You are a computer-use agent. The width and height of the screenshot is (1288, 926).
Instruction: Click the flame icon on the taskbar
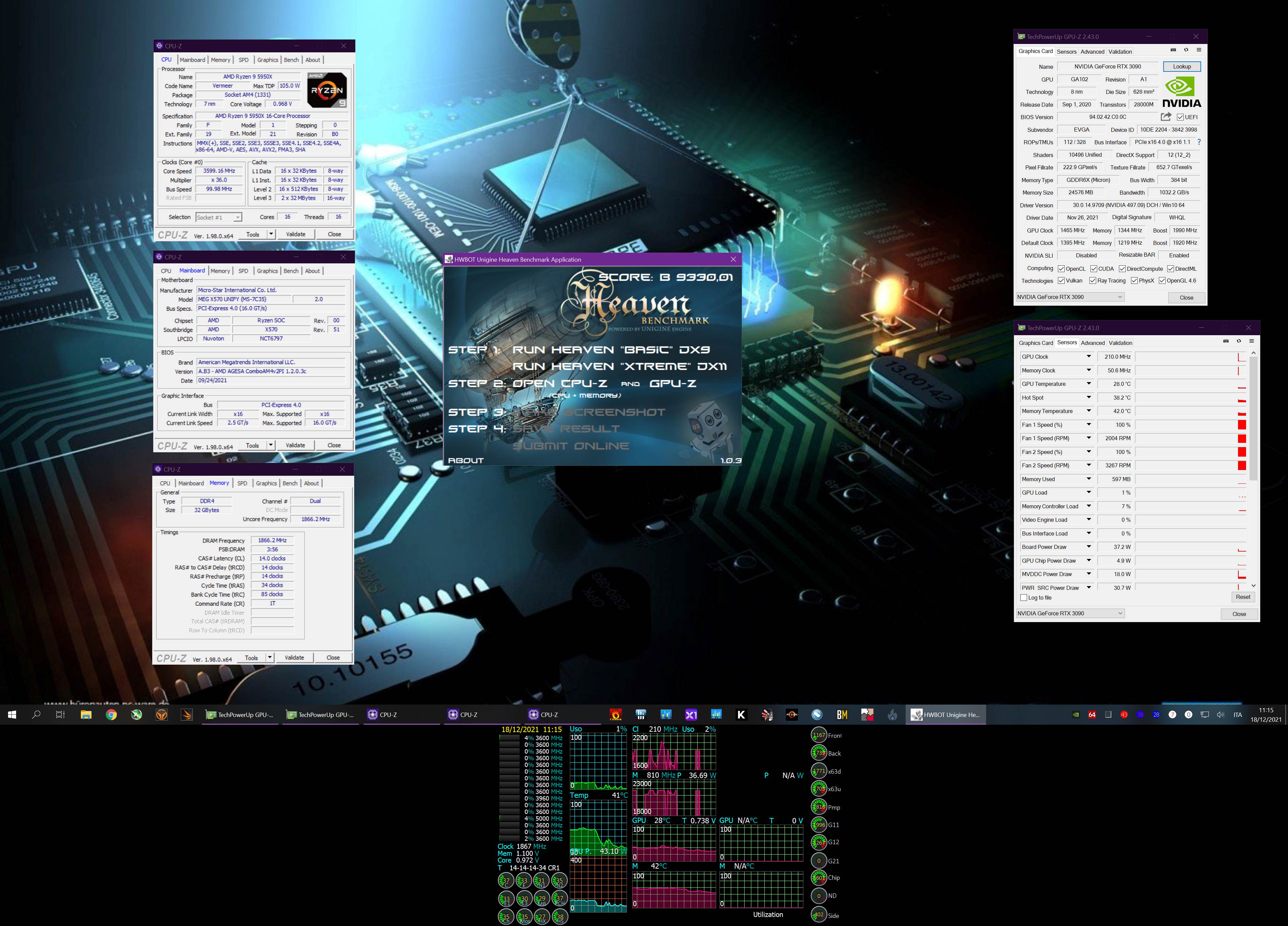(x=892, y=715)
